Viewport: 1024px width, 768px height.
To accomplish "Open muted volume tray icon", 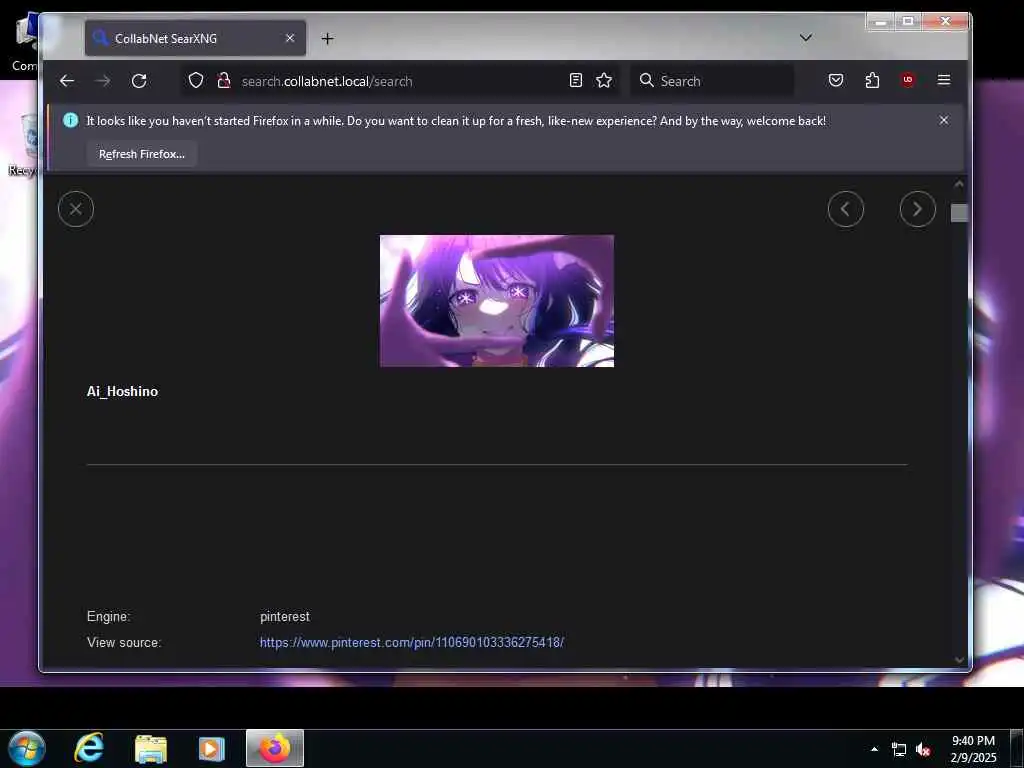I will pos(923,750).
